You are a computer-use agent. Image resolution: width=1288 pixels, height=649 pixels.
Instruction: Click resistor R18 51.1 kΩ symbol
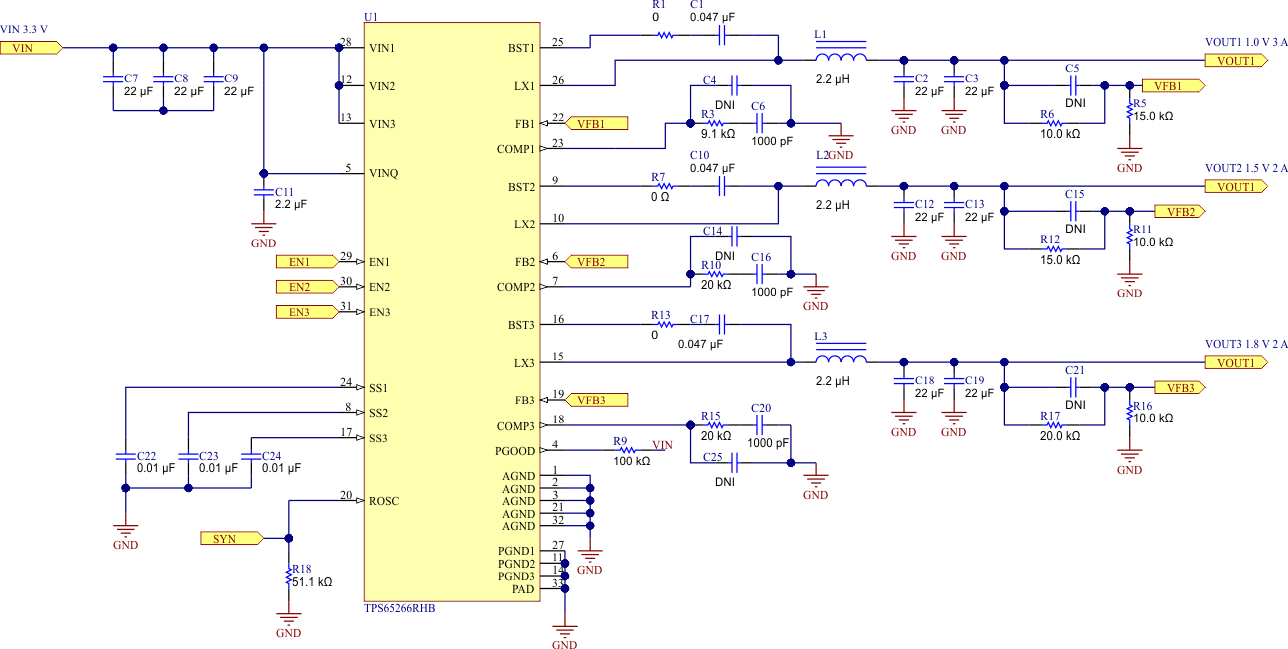(x=289, y=576)
